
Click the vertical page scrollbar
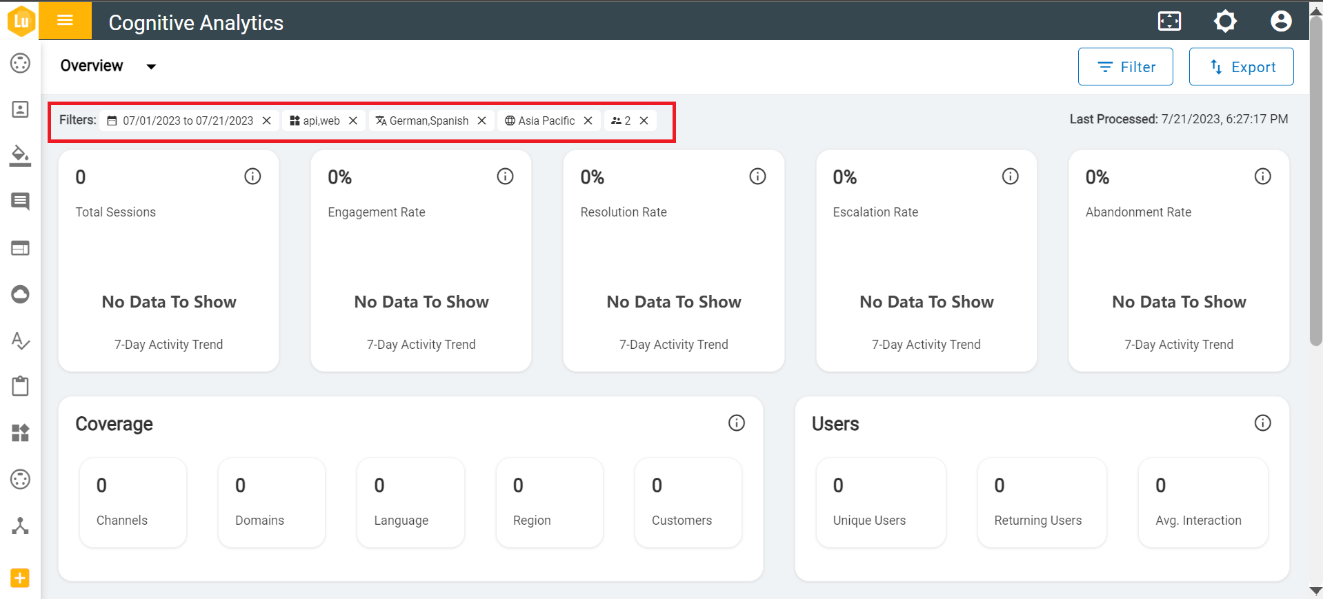click(1316, 200)
